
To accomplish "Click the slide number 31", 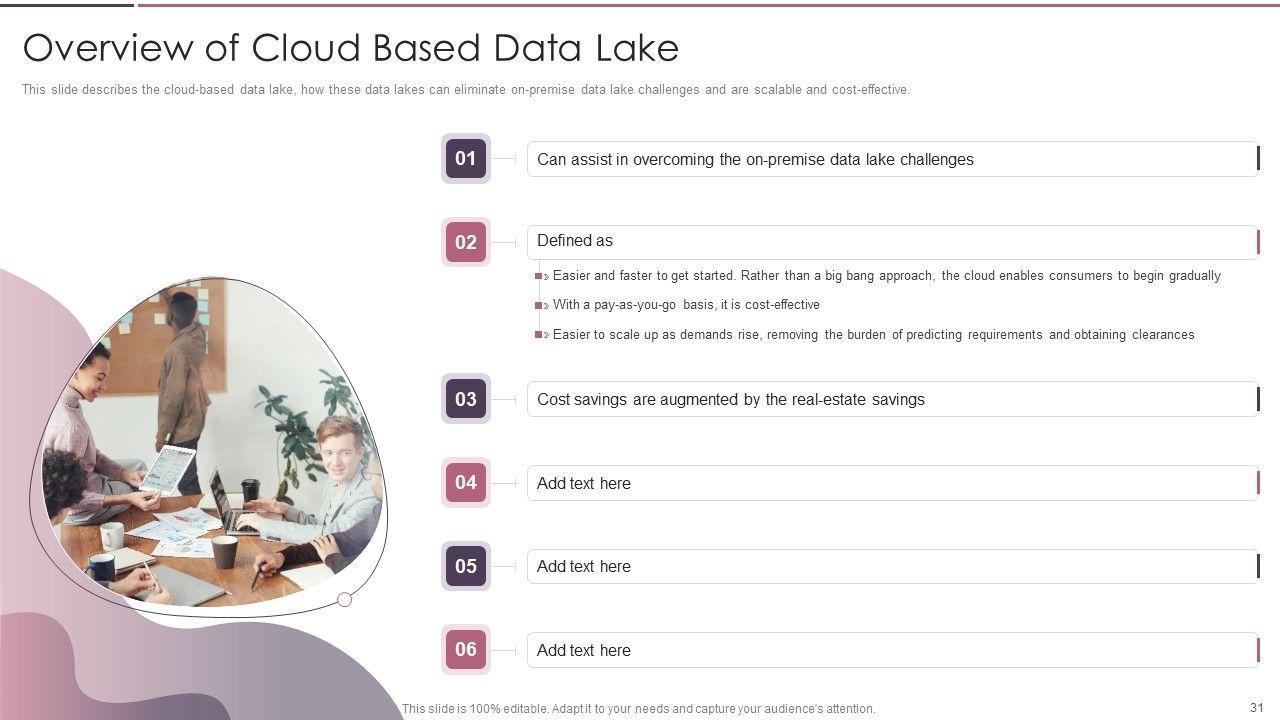I will point(1257,707).
